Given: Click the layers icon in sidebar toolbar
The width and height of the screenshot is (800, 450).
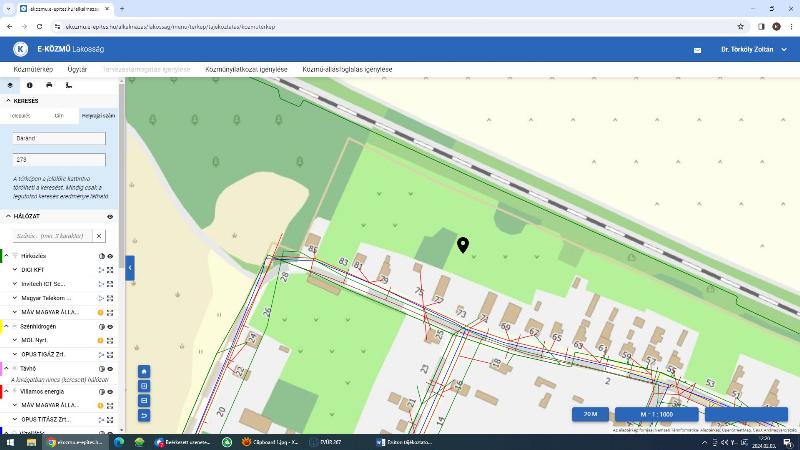Looking at the screenshot, I should coord(9,85).
